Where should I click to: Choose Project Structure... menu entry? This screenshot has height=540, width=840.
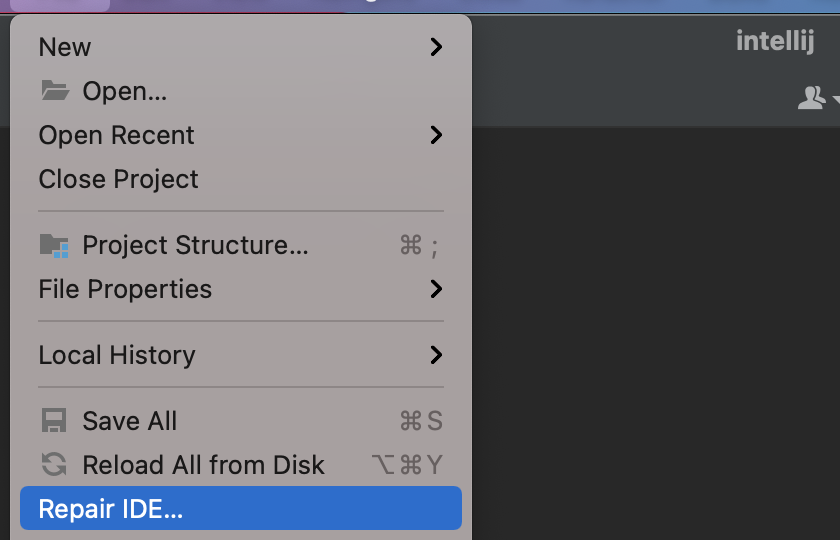(x=241, y=245)
